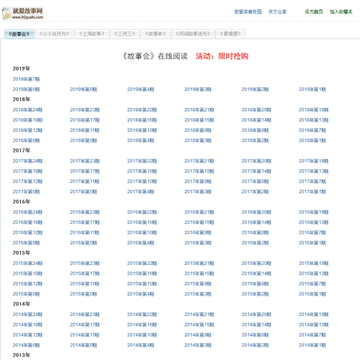Open issue 2017年第20期
This screenshot has width=360, height=360.
coord(256,161)
